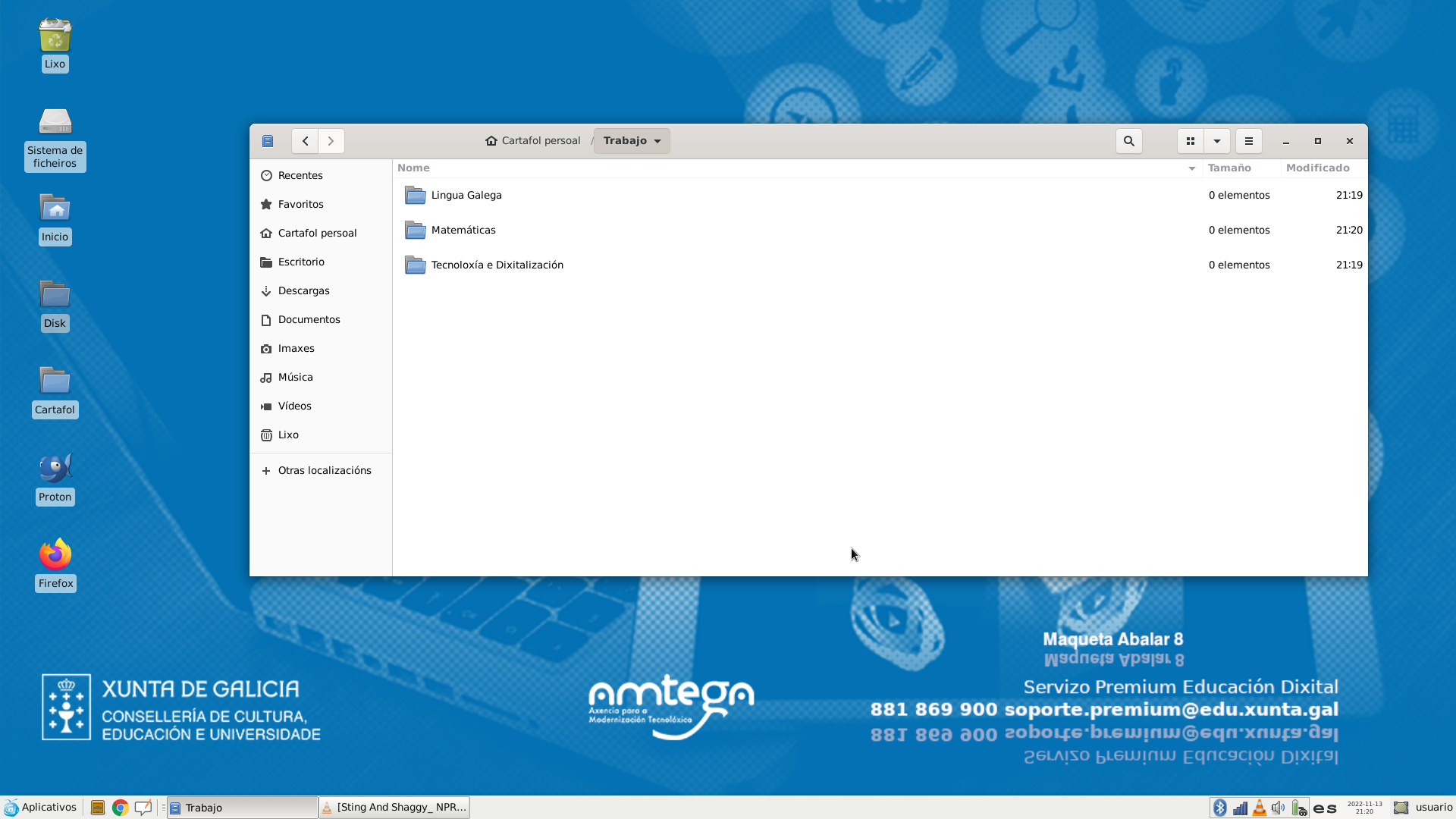The image size is (1456, 819).
Task: Click the search magnifier icon
Action: click(1128, 141)
